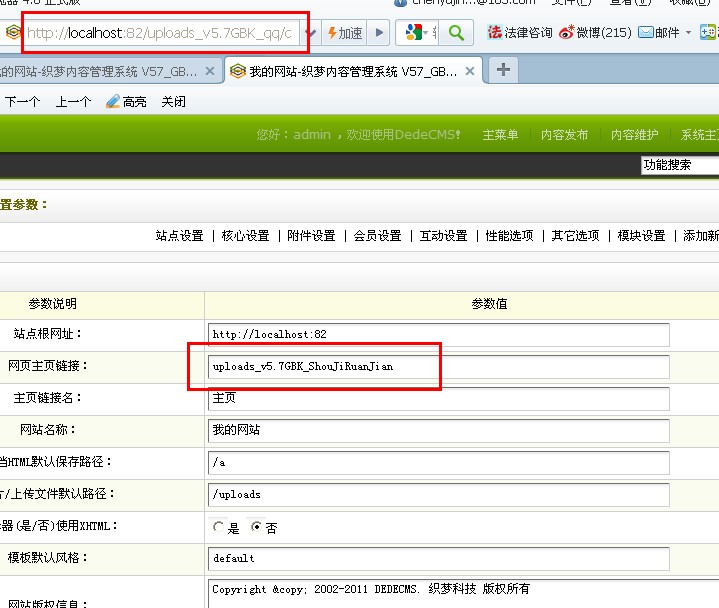Click the 网站名称 input field
The image size is (719, 608).
pos(438,431)
